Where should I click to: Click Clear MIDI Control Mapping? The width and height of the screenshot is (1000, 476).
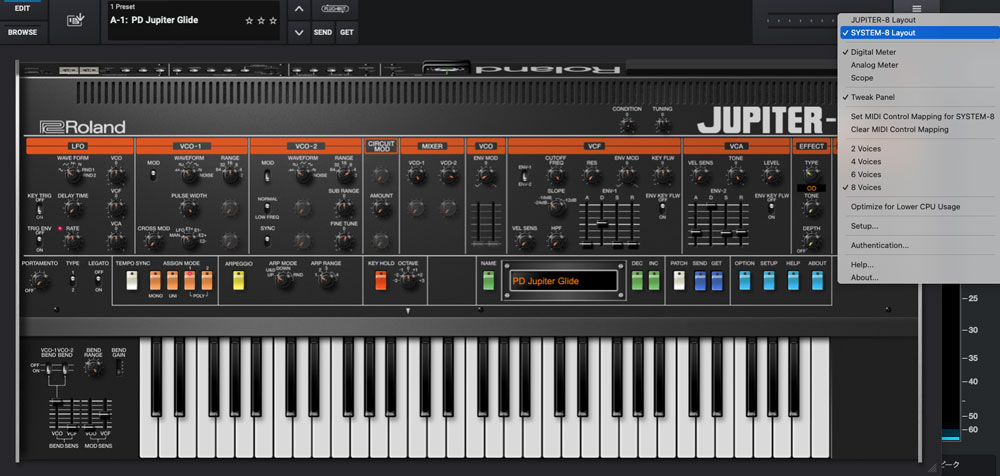(x=899, y=130)
